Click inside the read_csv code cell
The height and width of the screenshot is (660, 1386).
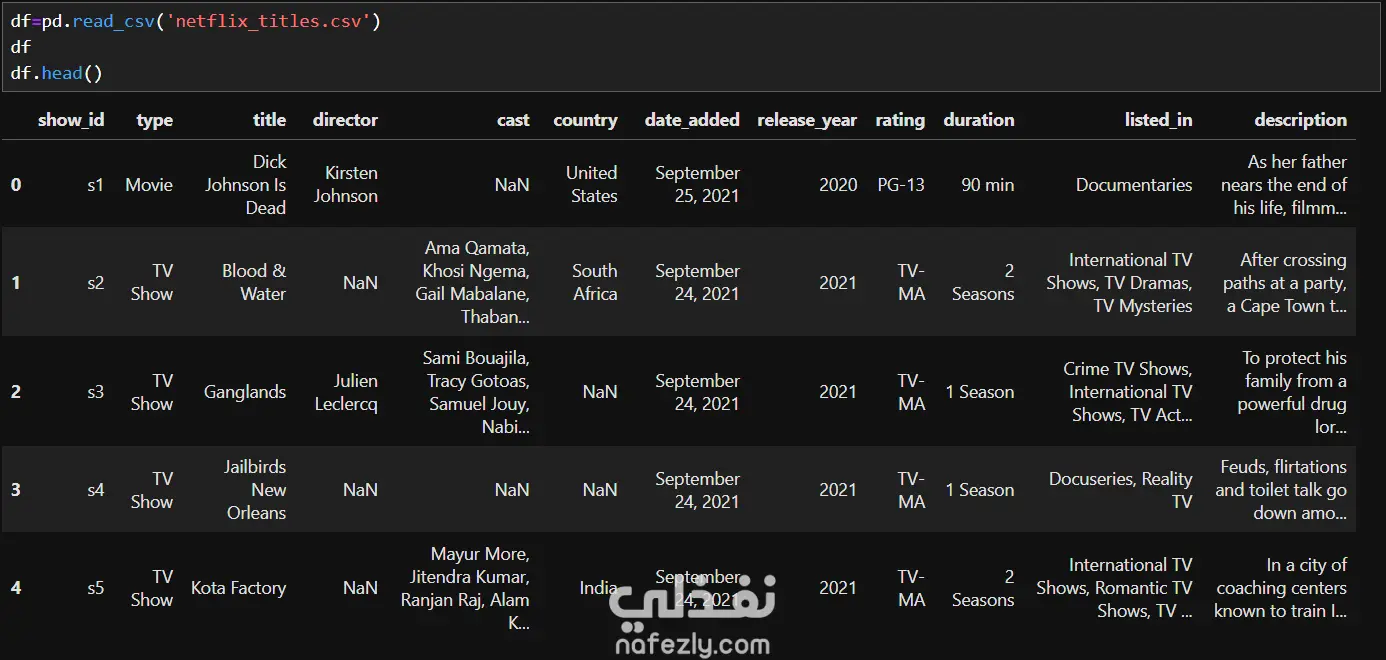click(692, 47)
